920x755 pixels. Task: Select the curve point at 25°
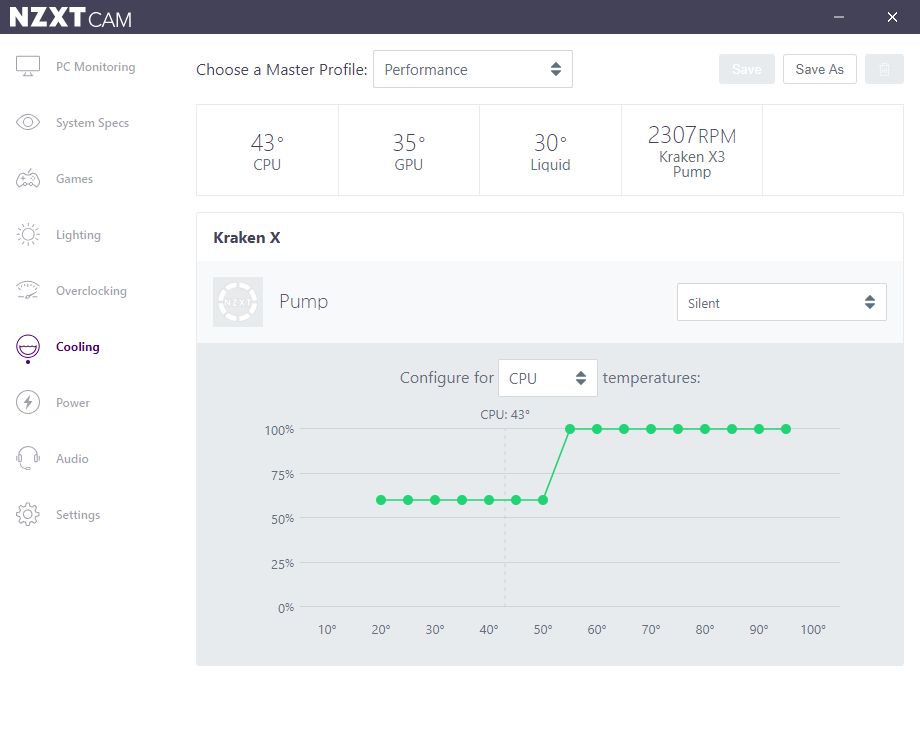click(408, 500)
